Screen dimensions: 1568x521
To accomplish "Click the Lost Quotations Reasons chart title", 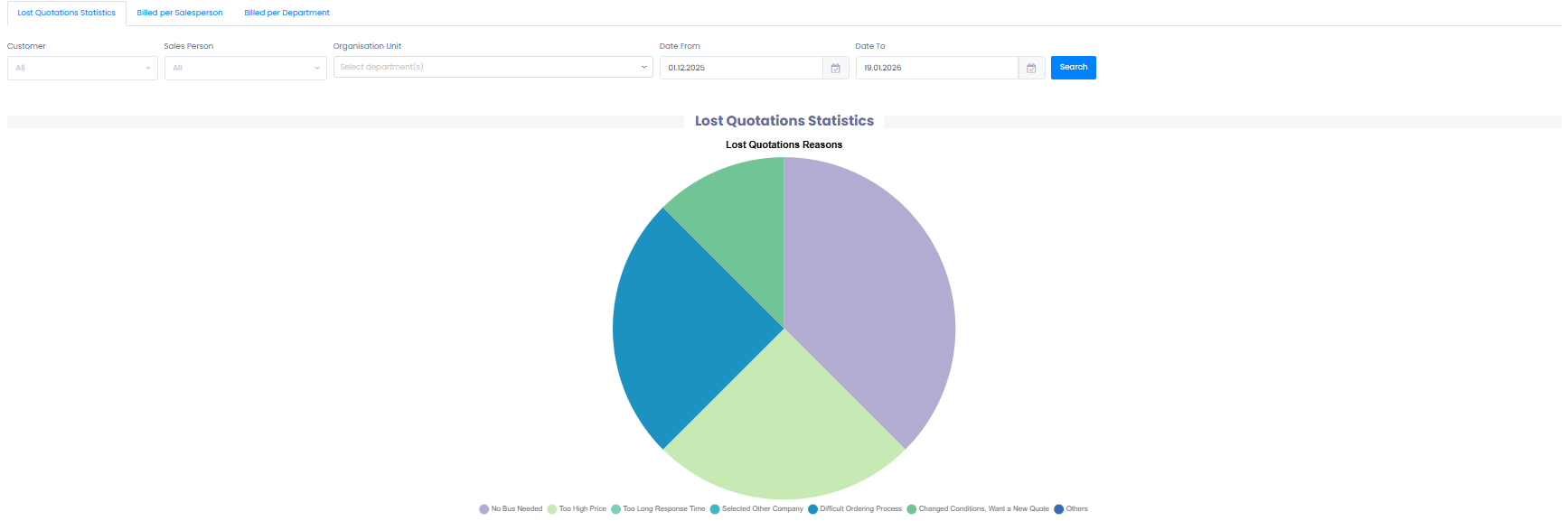I will coord(784,144).
